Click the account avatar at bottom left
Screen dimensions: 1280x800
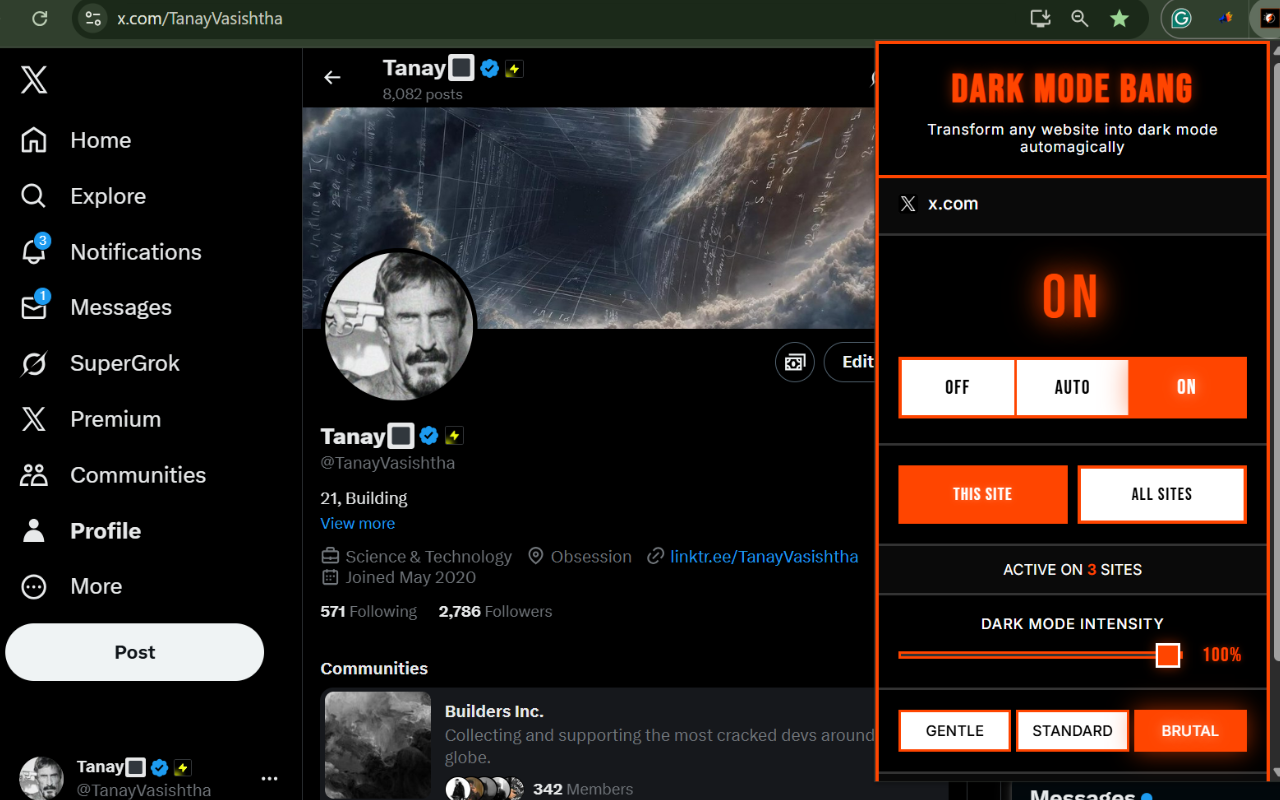41,778
